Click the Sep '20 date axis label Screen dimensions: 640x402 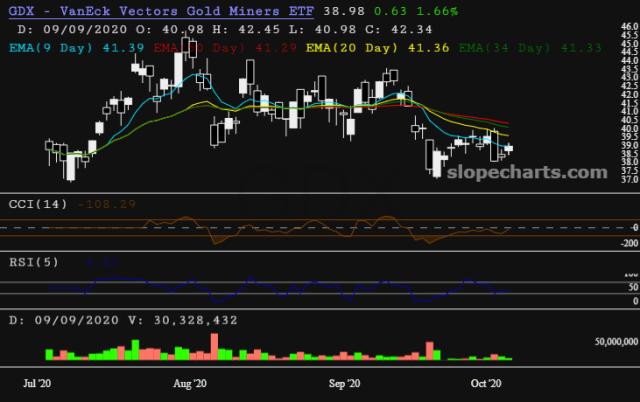[345, 382]
